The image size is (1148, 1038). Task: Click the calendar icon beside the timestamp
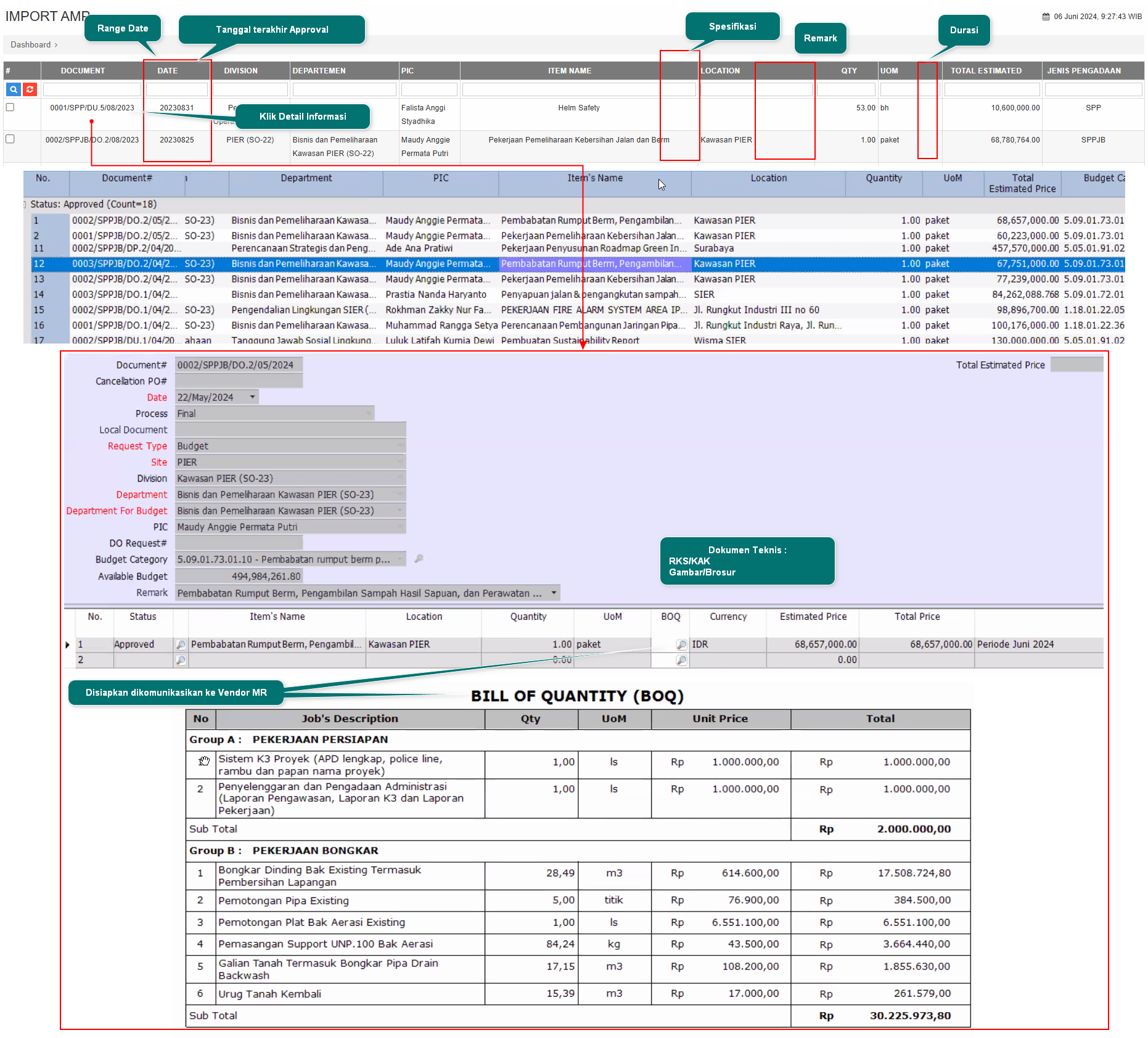point(1046,17)
